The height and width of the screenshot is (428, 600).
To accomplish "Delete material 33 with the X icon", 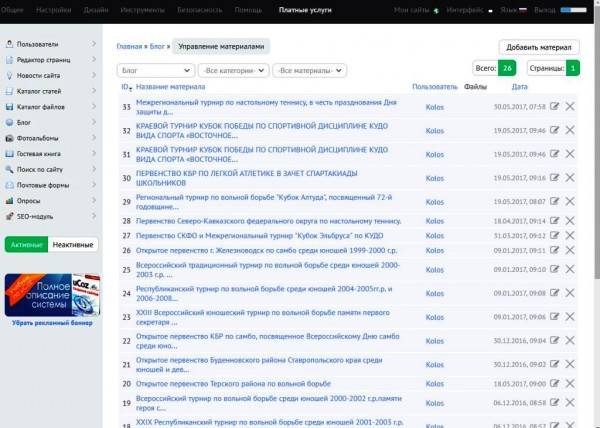I will (x=570, y=106).
